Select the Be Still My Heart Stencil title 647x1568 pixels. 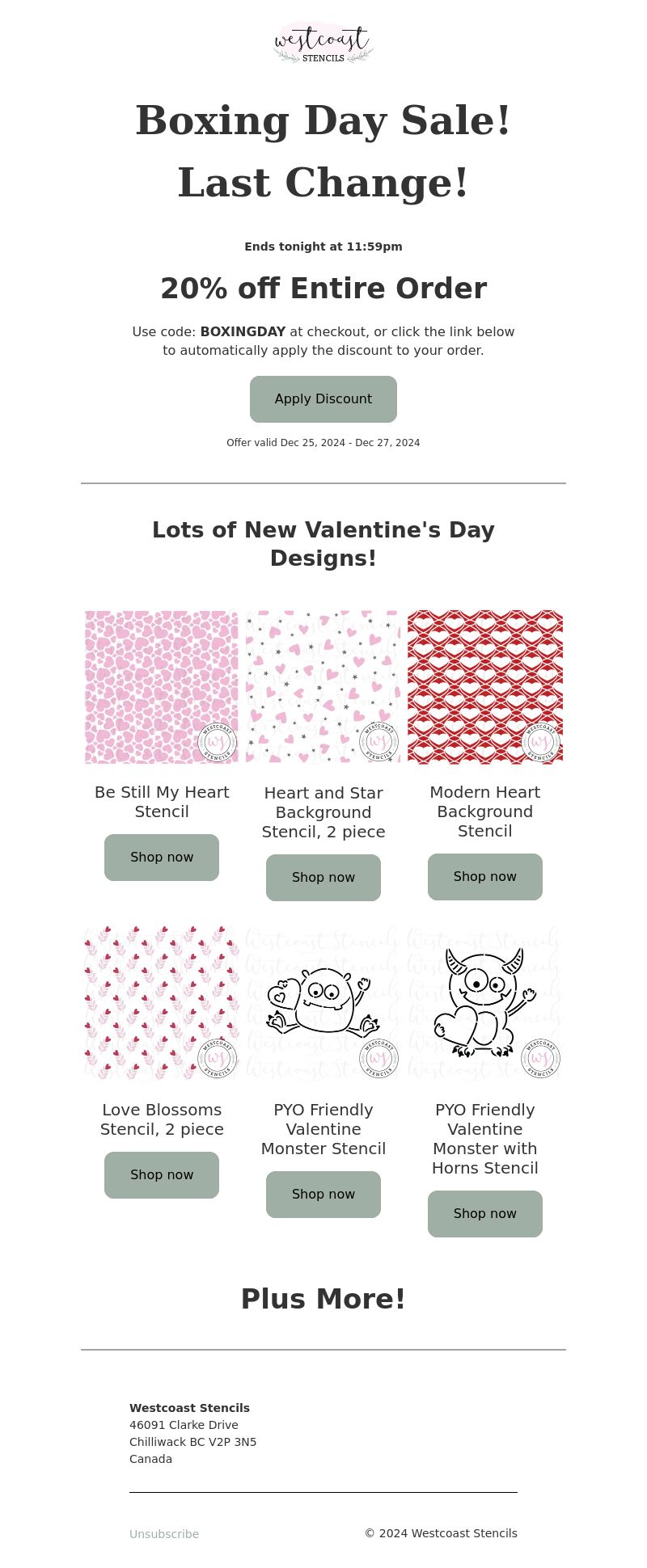click(x=162, y=802)
